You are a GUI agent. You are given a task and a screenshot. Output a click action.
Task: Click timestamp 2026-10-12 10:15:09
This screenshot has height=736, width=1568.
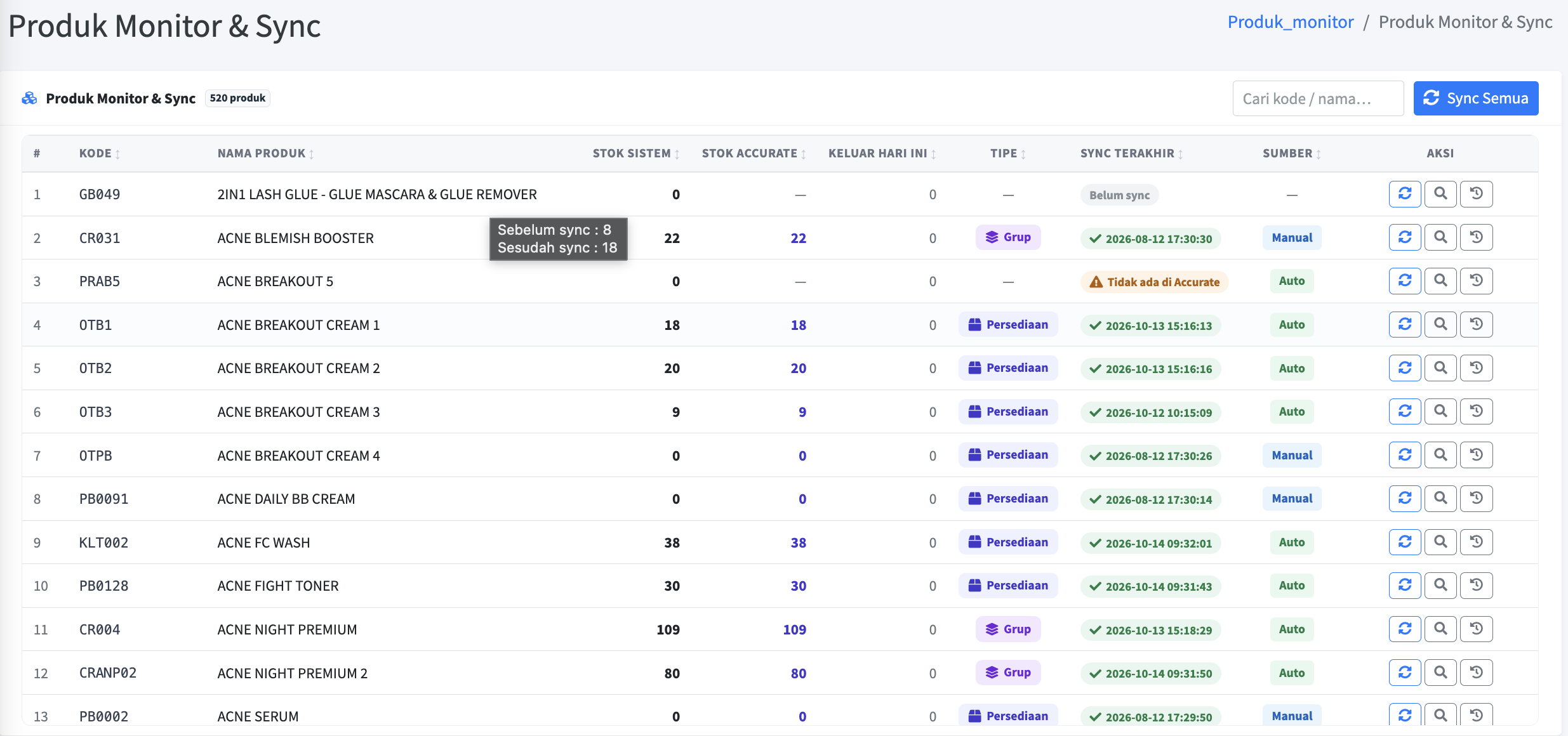coord(1150,412)
